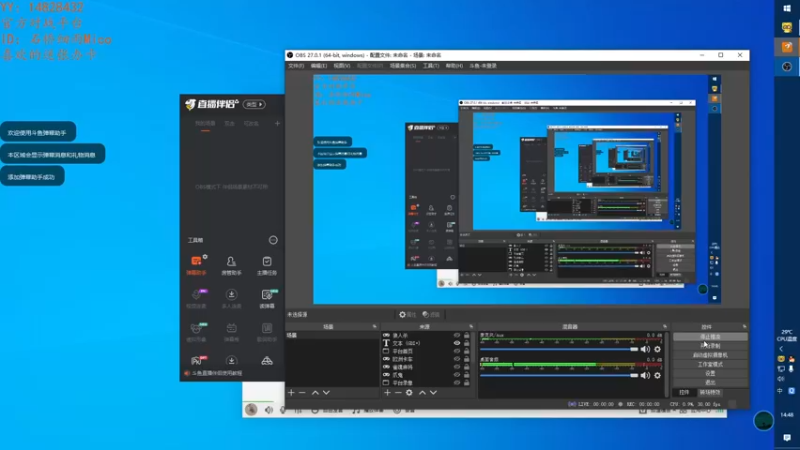Click the tool icon with the download arrow, left of 读弹幕

pos(231,299)
